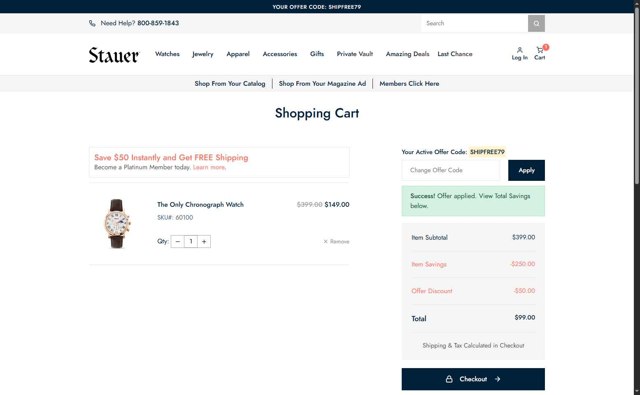Image resolution: width=640 pixels, height=395 pixels.
Task: Decrease quantity with minus button
Action: click(x=178, y=242)
